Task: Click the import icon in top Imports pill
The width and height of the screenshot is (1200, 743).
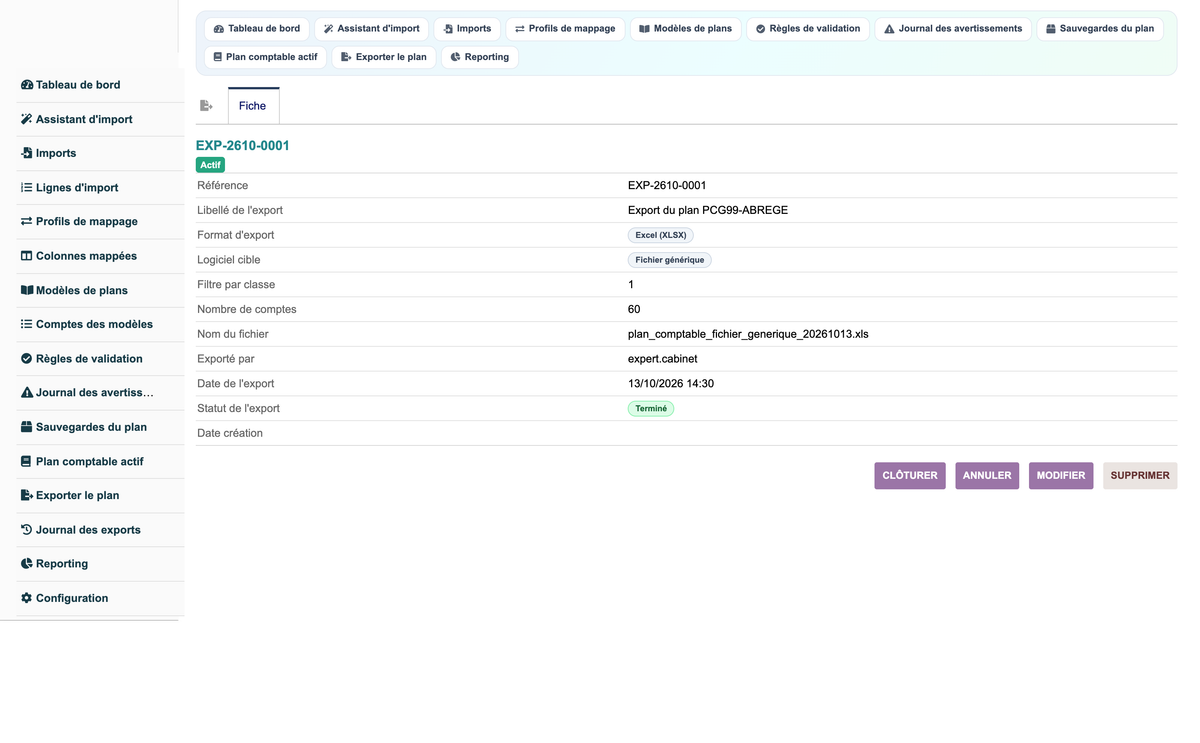Action: pyautogui.click(x=448, y=29)
